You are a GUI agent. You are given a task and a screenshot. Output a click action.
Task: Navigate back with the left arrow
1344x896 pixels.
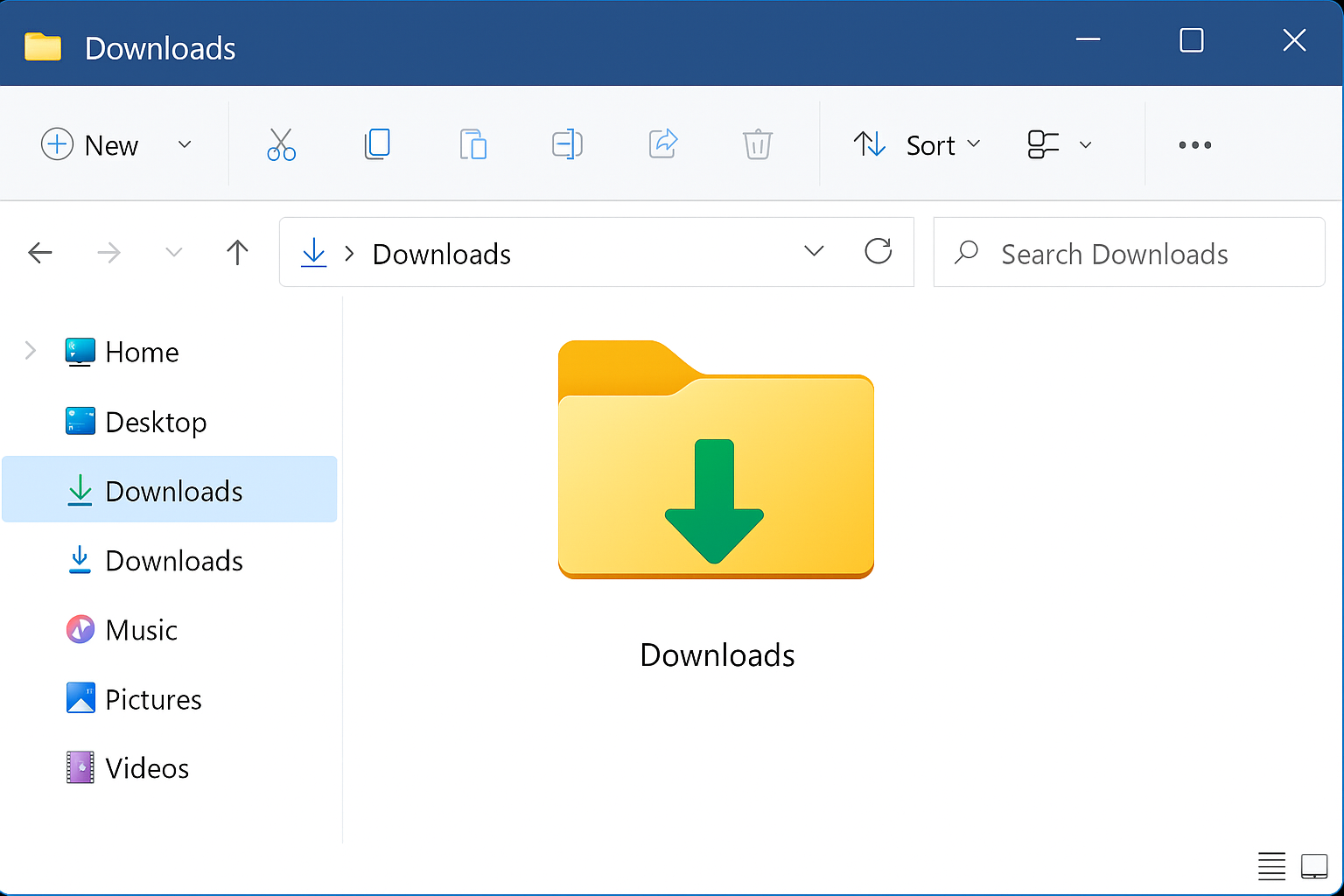point(40,253)
